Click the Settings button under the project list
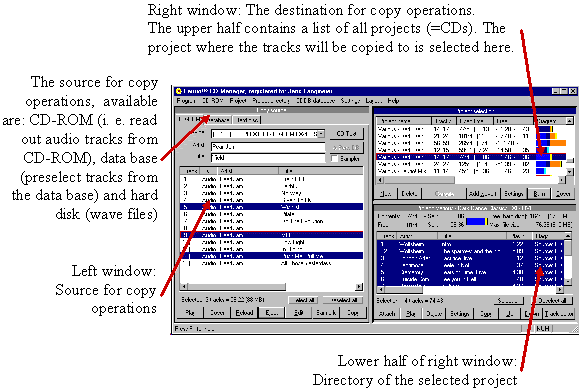The width and height of the screenshot is (583, 390). tap(514, 194)
